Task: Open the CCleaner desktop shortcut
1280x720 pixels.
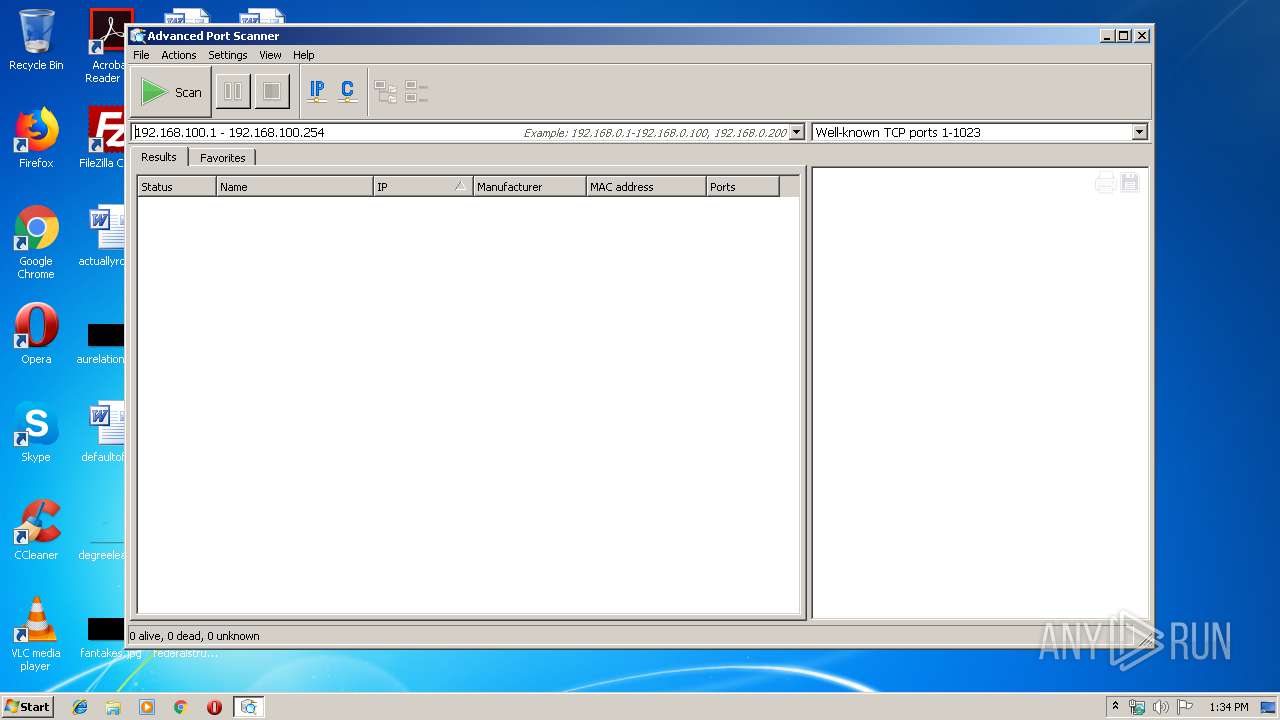Action: click(x=36, y=530)
